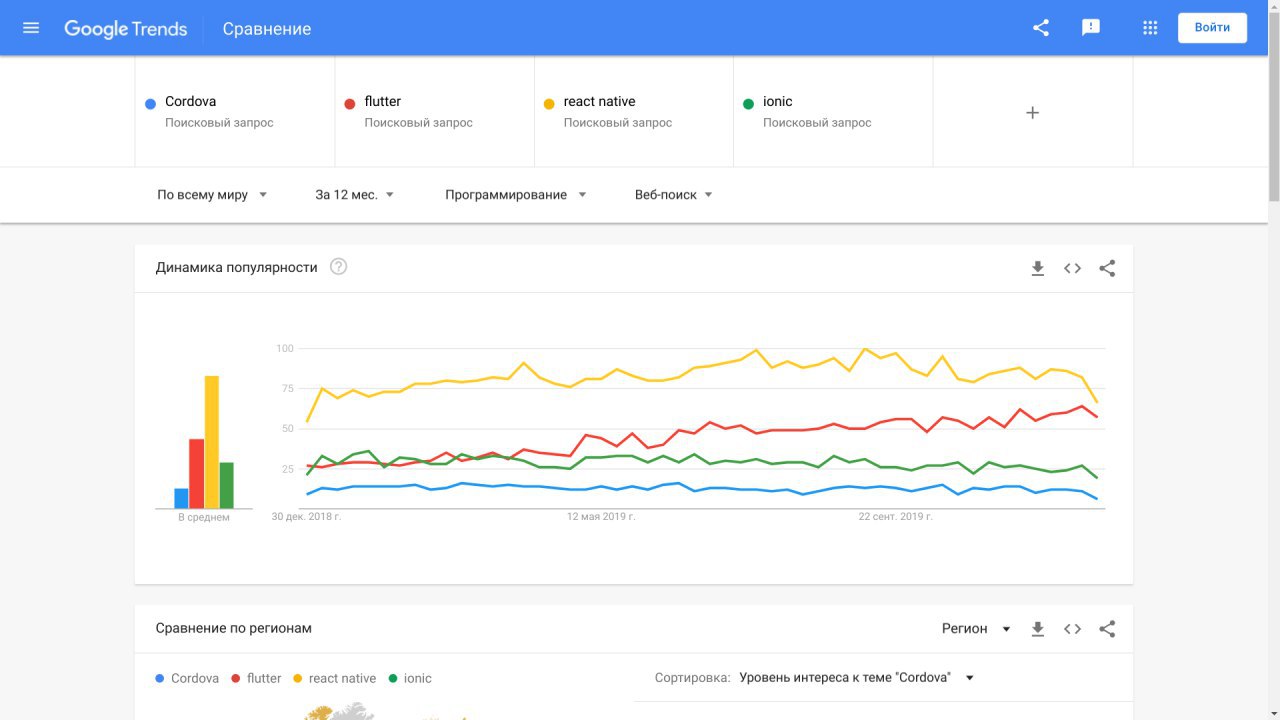Click the Google Trends logo
This screenshot has height=720, width=1280.
pyautogui.click(x=126, y=29)
